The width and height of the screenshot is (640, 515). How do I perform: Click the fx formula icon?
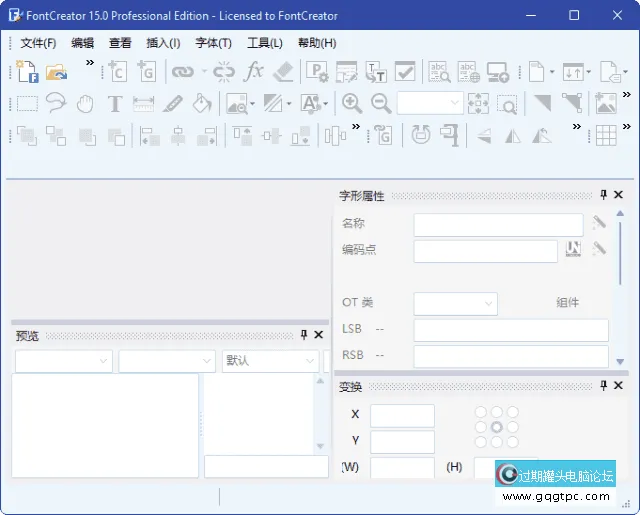pyautogui.click(x=253, y=72)
